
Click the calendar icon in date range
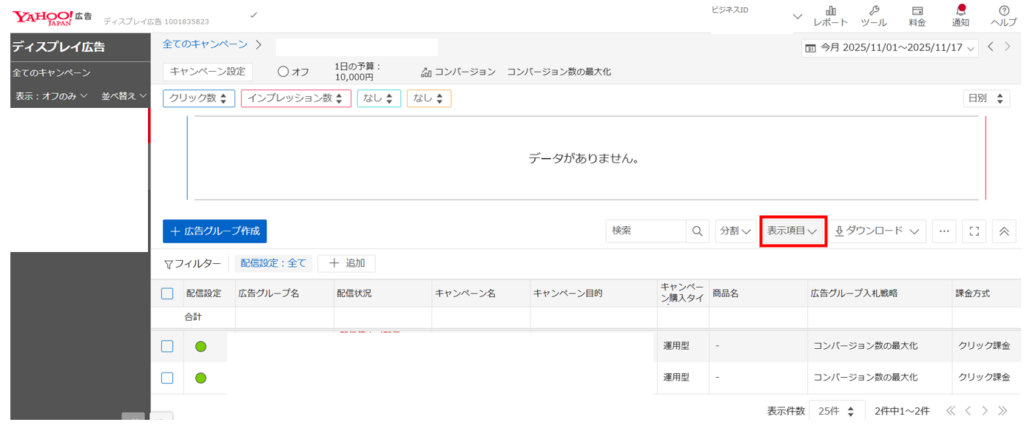[x=810, y=48]
